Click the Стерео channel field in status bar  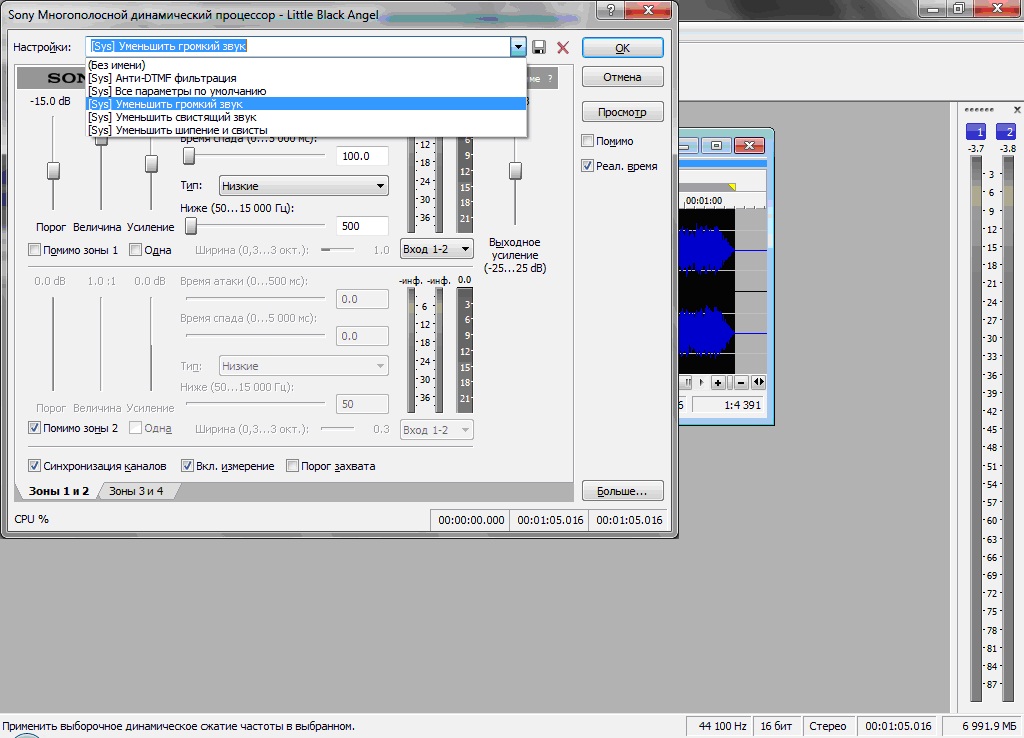point(827,726)
